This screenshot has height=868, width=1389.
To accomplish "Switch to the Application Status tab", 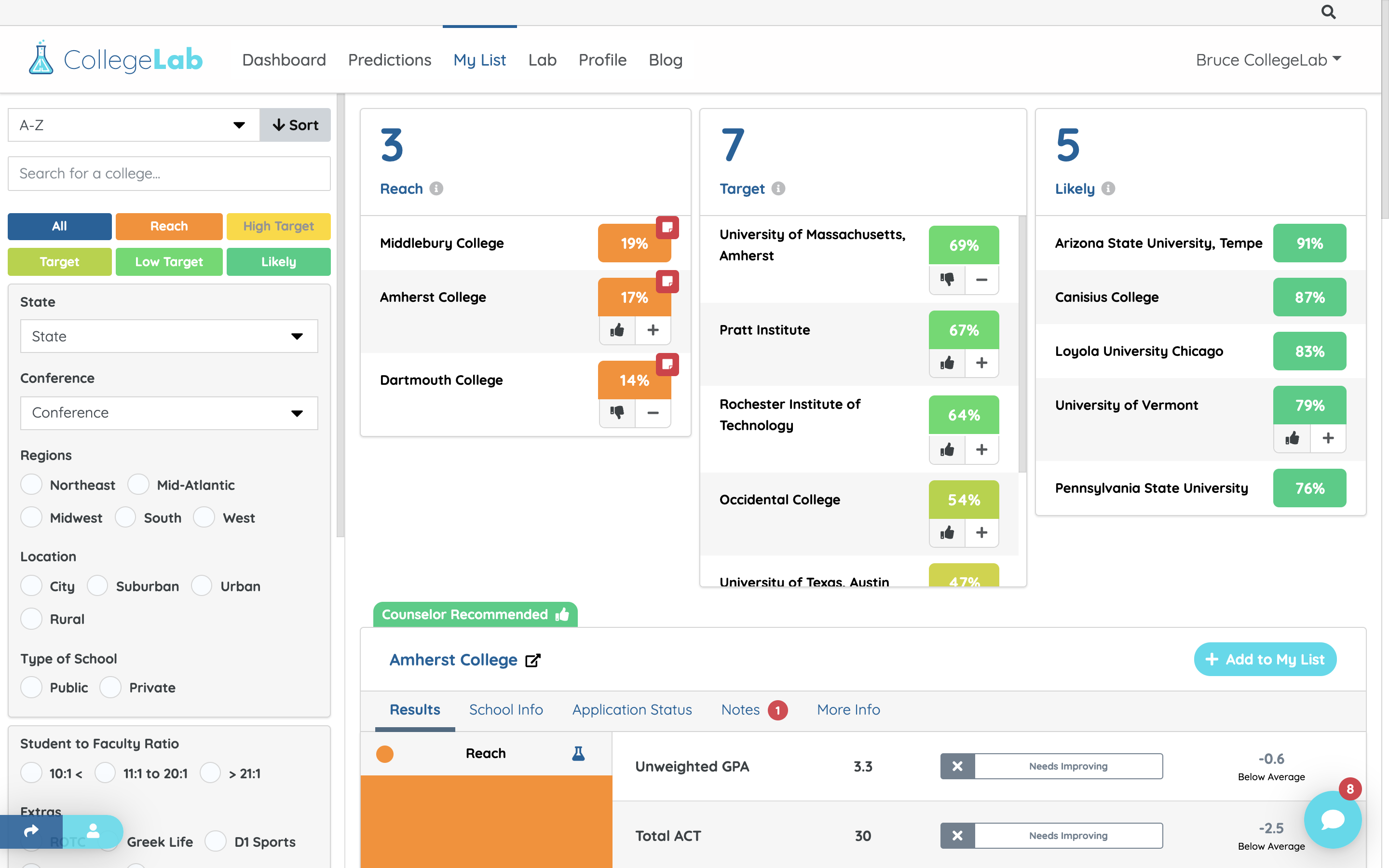I will pyautogui.click(x=632, y=710).
